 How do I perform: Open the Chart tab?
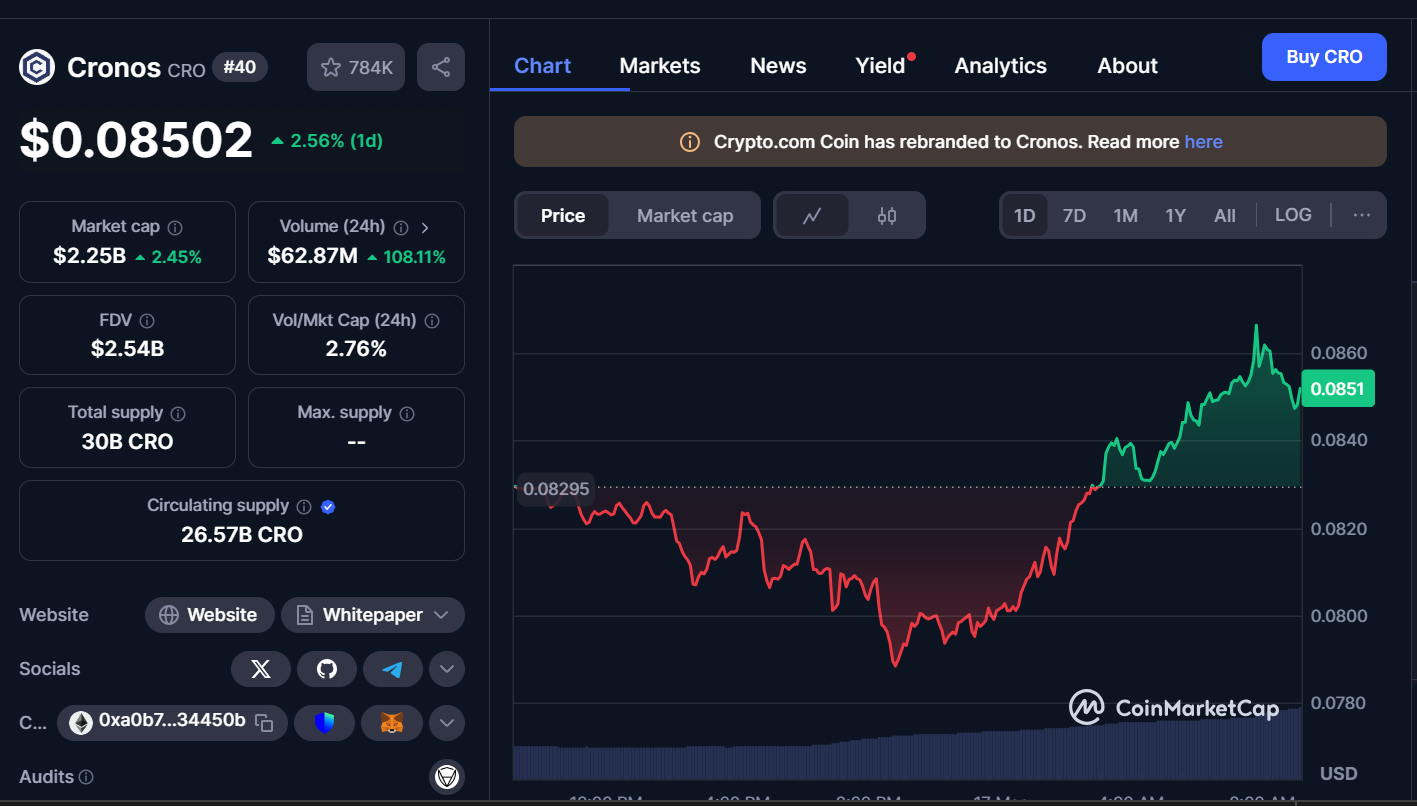(543, 66)
